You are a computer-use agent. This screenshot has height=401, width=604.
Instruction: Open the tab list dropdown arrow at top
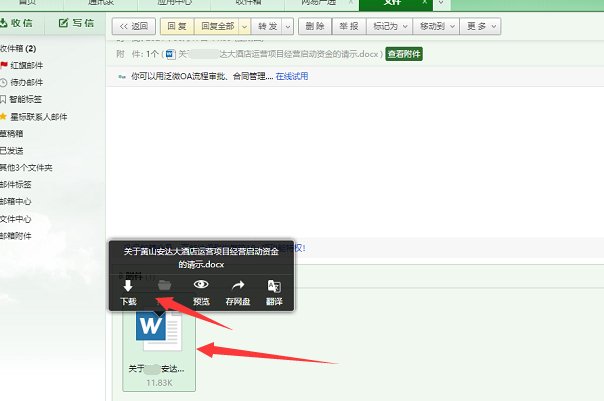(441, 3)
